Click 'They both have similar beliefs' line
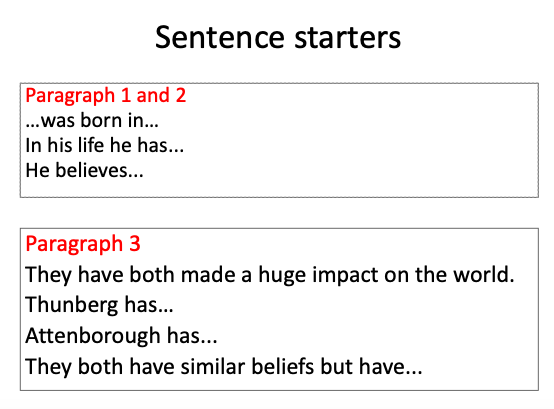 coord(224,366)
